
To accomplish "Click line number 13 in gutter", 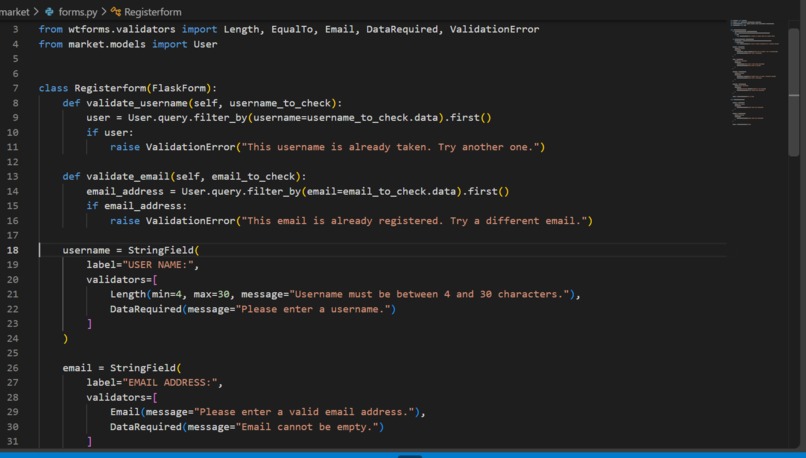I will click(x=12, y=176).
